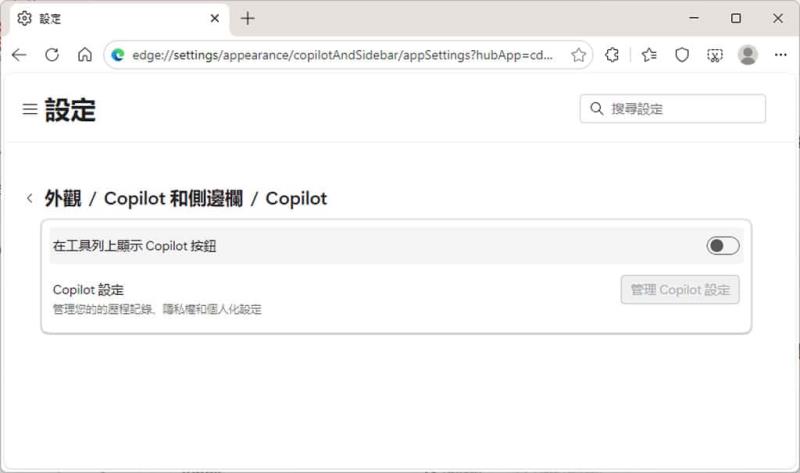The width and height of the screenshot is (800, 473).
Task: Open the Settings and more ellipsis menu
Action: tap(781, 55)
